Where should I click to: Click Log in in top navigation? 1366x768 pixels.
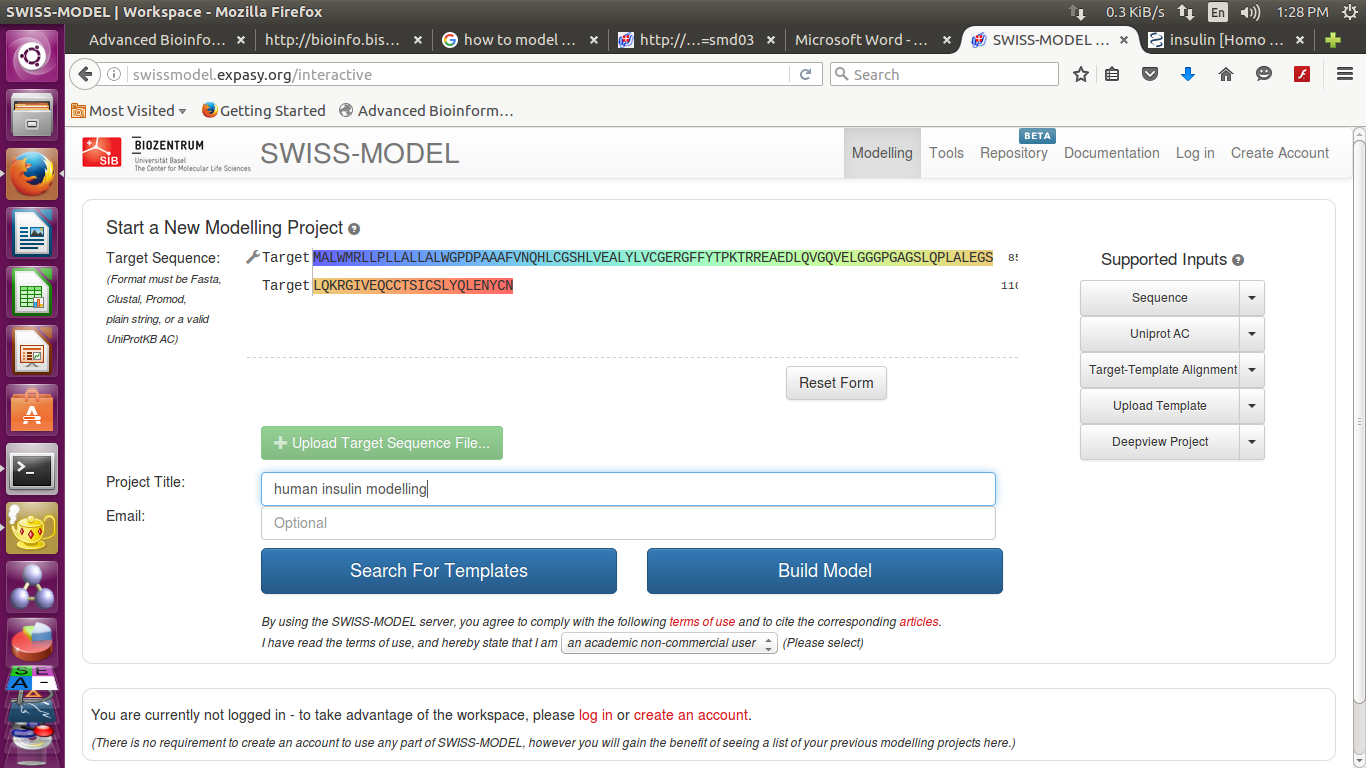click(x=1195, y=153)
